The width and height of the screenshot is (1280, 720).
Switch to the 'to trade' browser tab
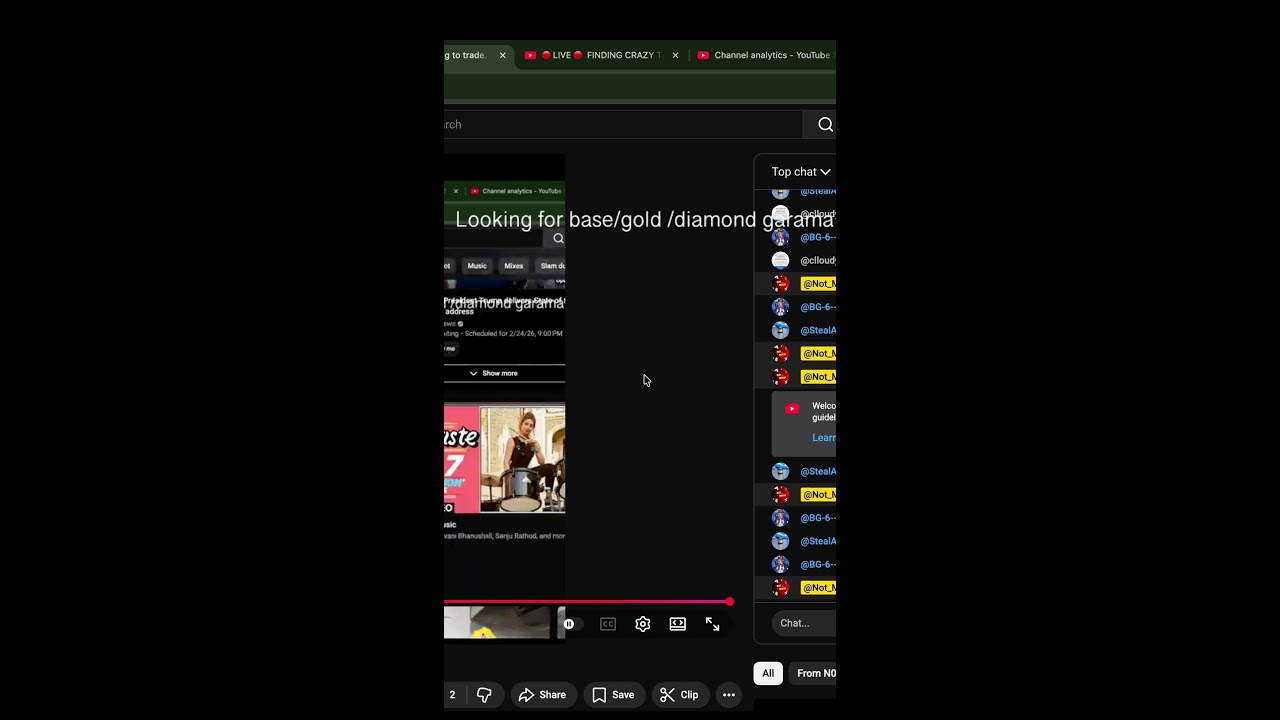477,55
